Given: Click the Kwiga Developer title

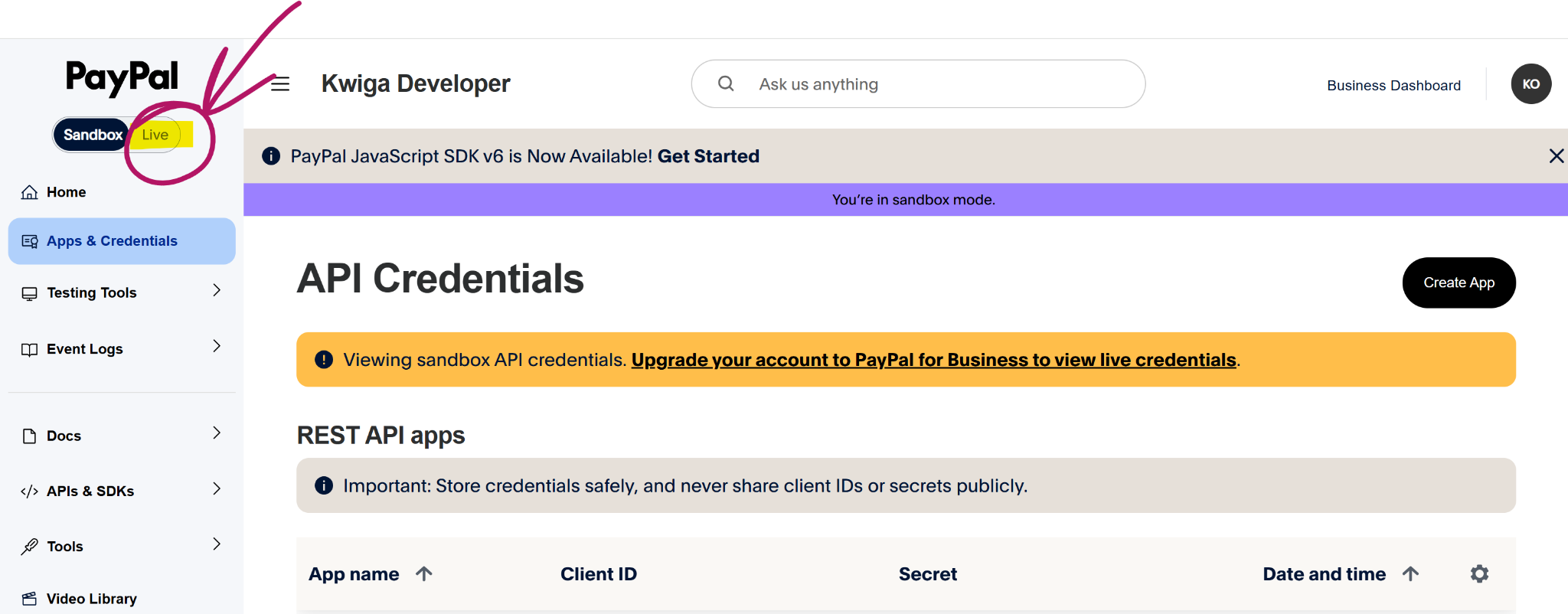Looking at the screenshot, I should pyautogui.click(x=416, y=83).
